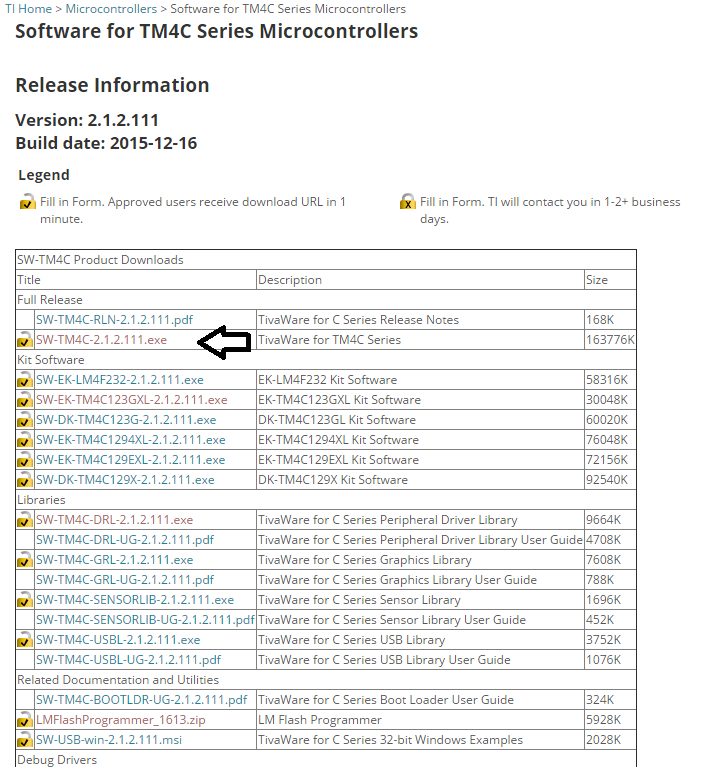Click the X lock icon in Legend
707x767 pixels.
click(408, 202)
